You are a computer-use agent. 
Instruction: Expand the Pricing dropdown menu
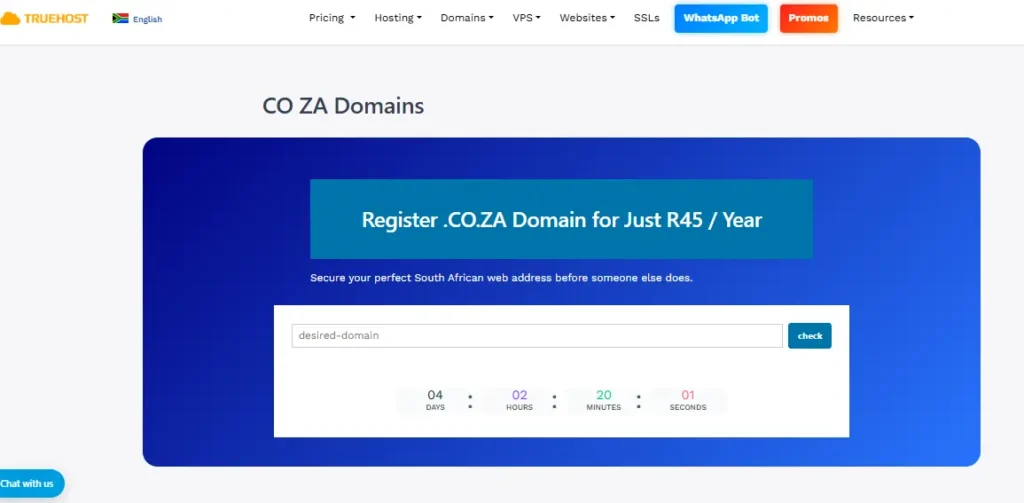[x=332, y=18]
